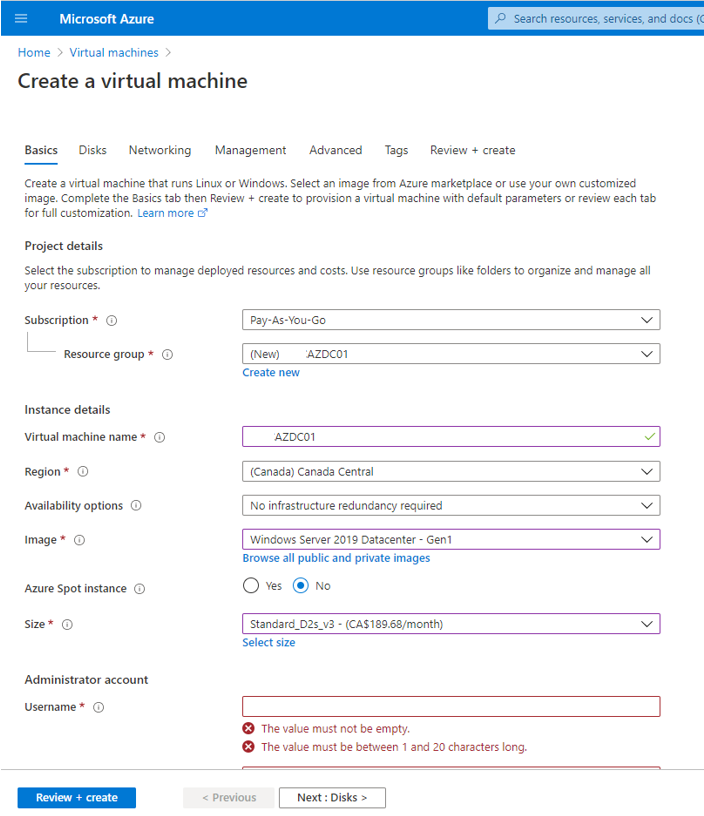This screenshot has width=704, height=816.
Task: Click the Previous button
Action: click(229, 797)
